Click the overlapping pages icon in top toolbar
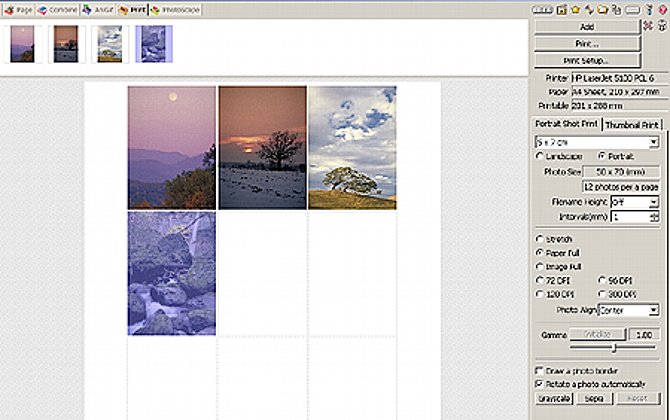Screen dimensions: 670x420 pos(617,9)
